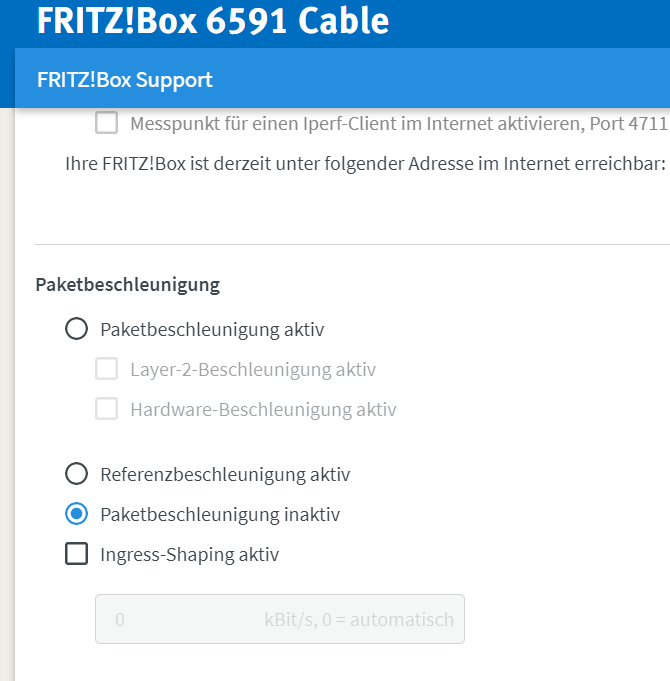Click the 'Paketbeschleunigung inaktiv' label text
Viewport: 670px width, 681px height.
coord(220,514)
